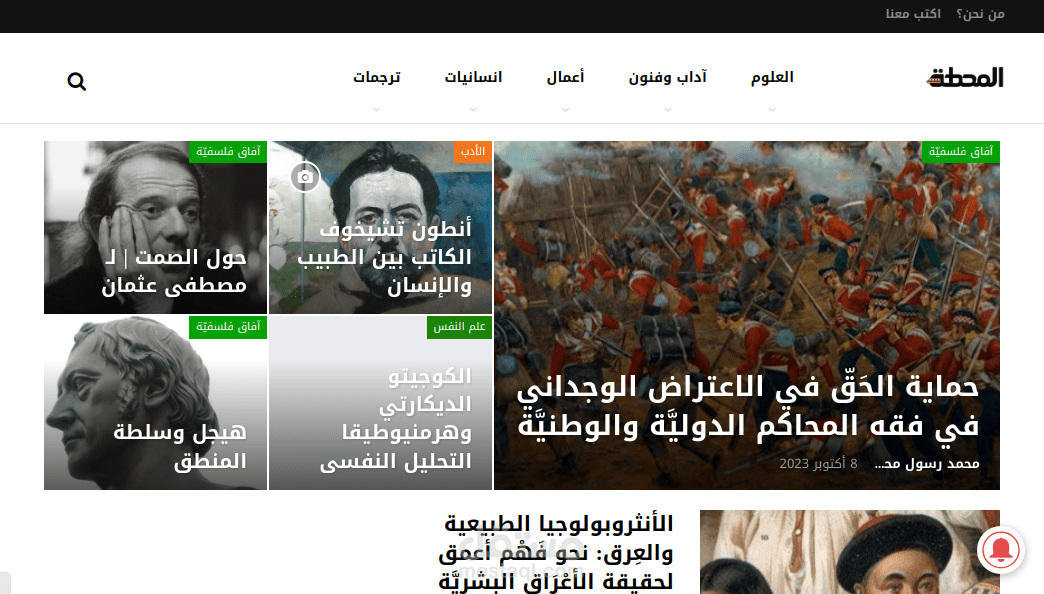Open the آداب وفنون menu item
Viewport: 1044px width, 594px height.
pyautogui.click(x=668, y=77)
